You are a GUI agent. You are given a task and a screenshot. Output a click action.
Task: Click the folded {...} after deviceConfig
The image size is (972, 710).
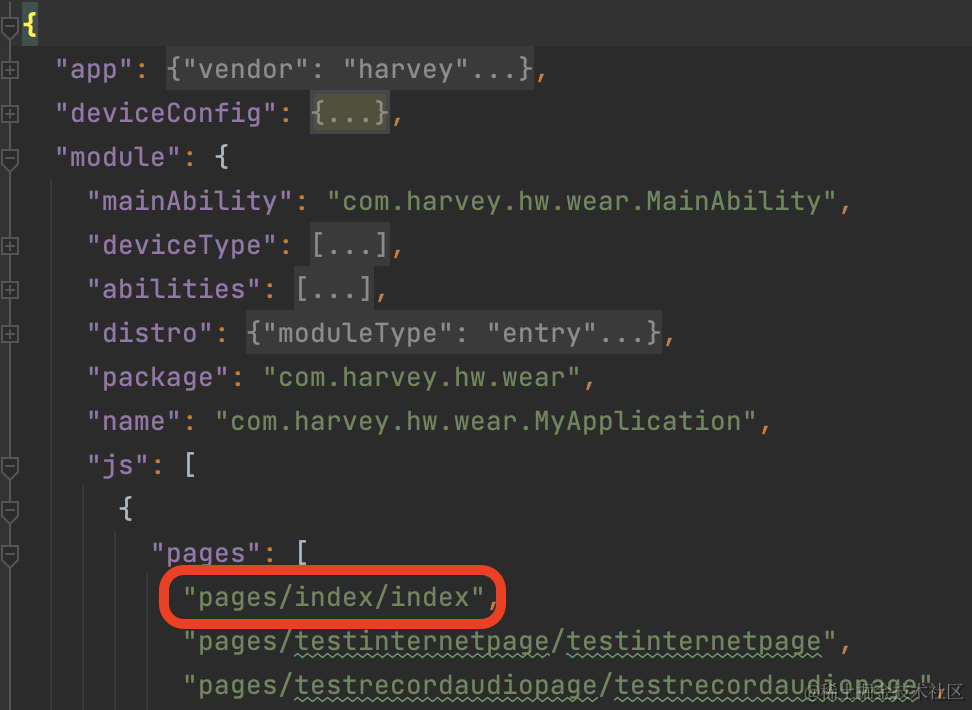tap(350, 113)
